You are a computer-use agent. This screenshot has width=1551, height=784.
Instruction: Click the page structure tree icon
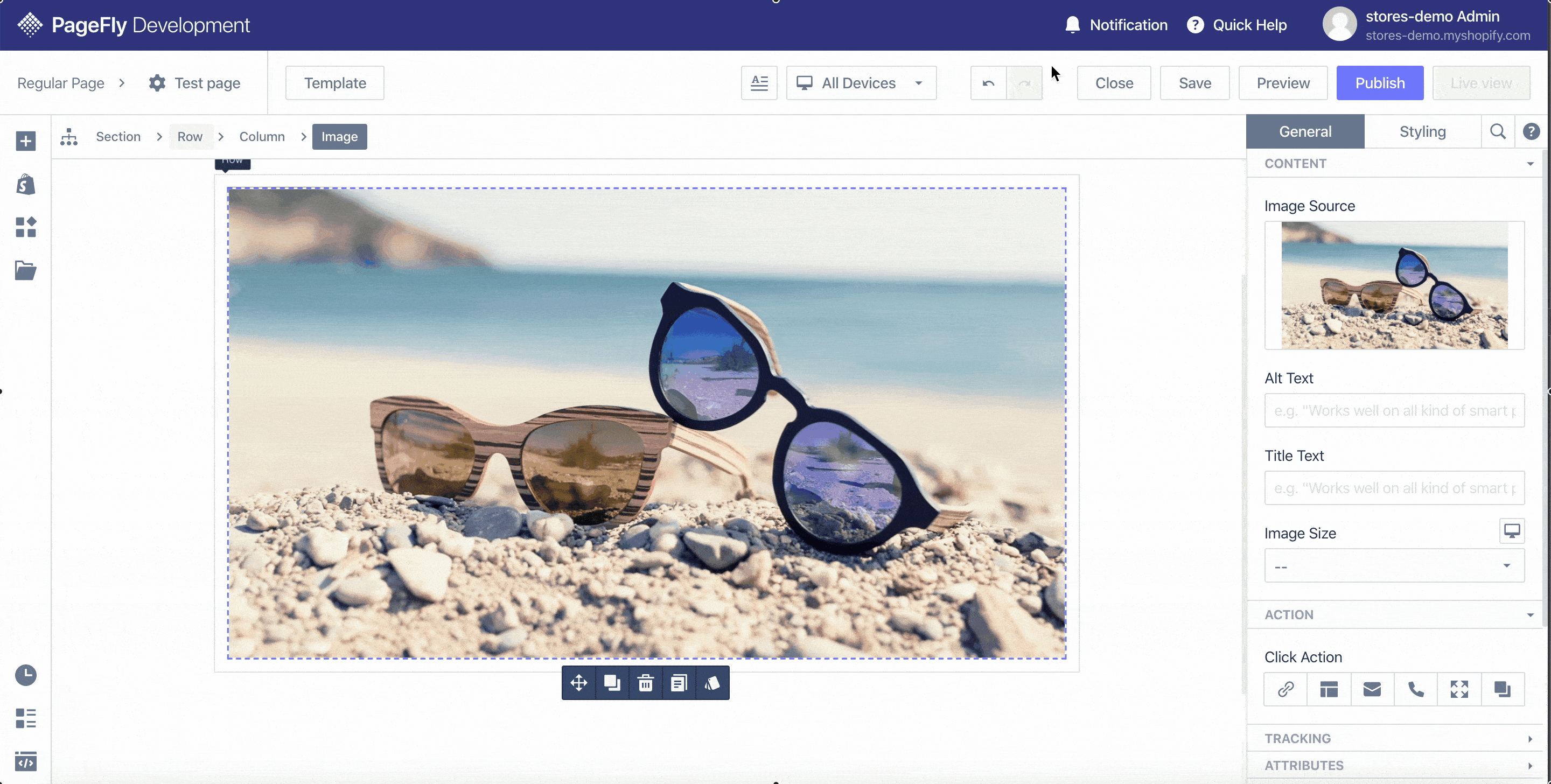68,137
